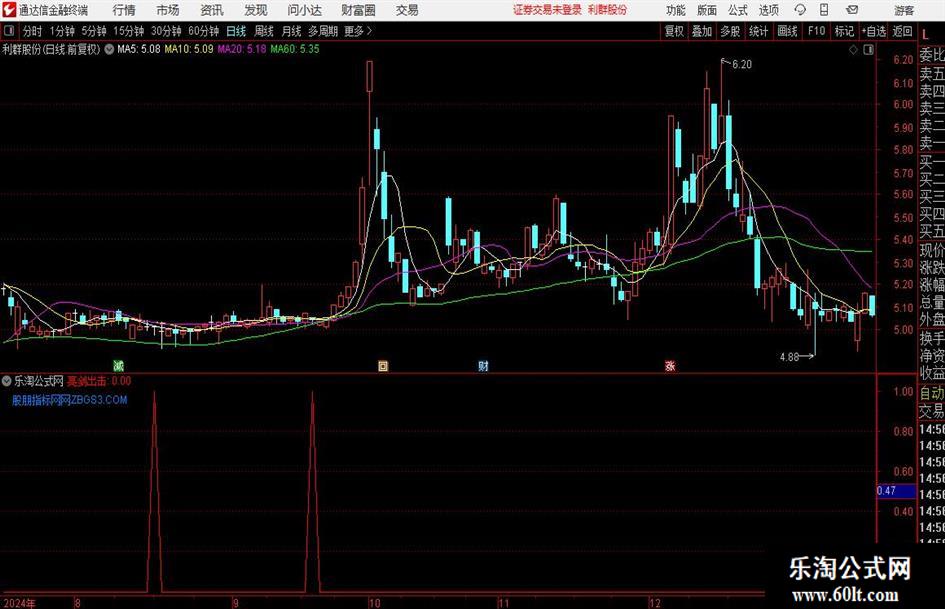Screen dimensions: 945x609
Task: Click the 多股 toolbar button
Action: coord(730,31)
